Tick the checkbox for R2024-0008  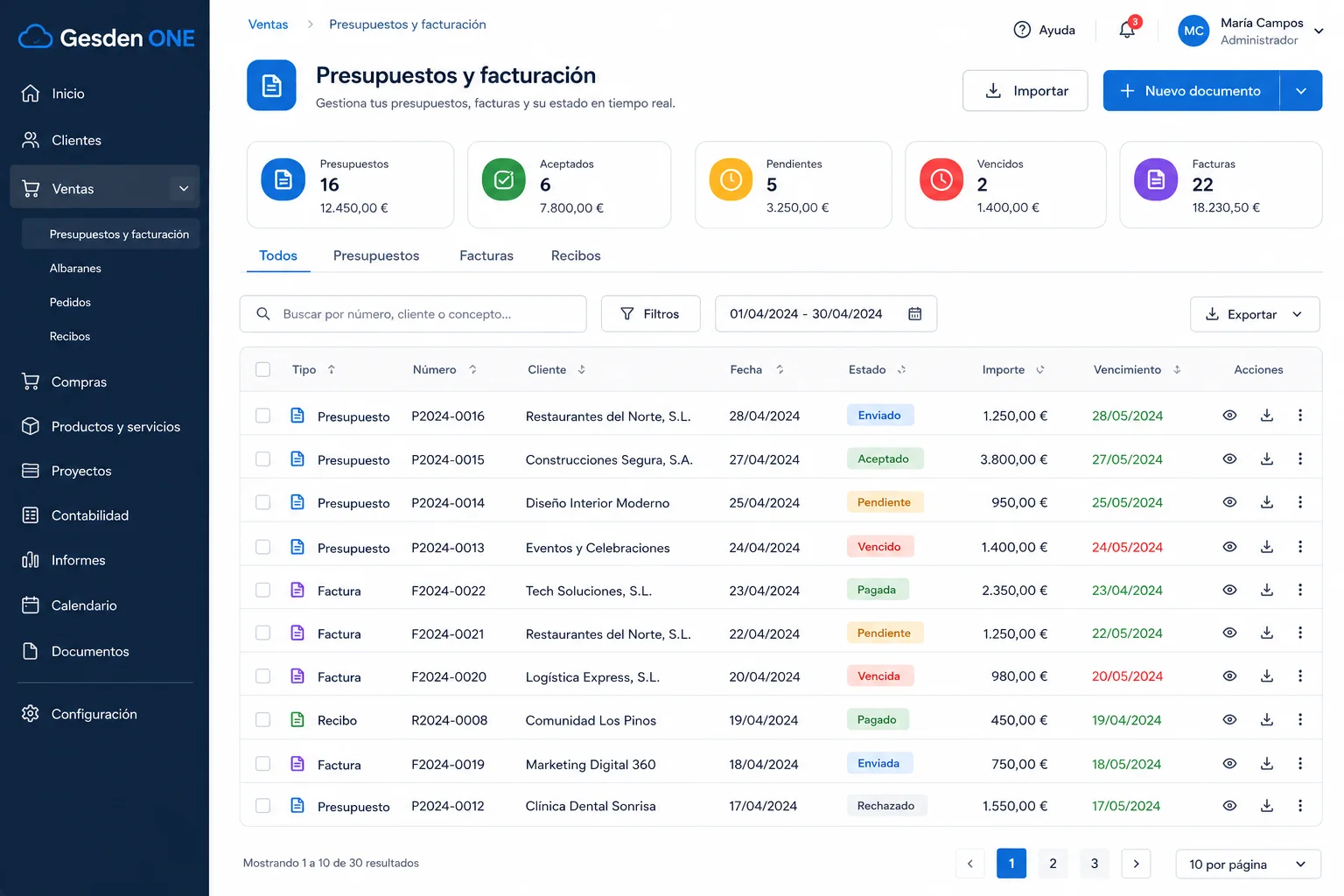pyautogui.click(x=262, y=719)
